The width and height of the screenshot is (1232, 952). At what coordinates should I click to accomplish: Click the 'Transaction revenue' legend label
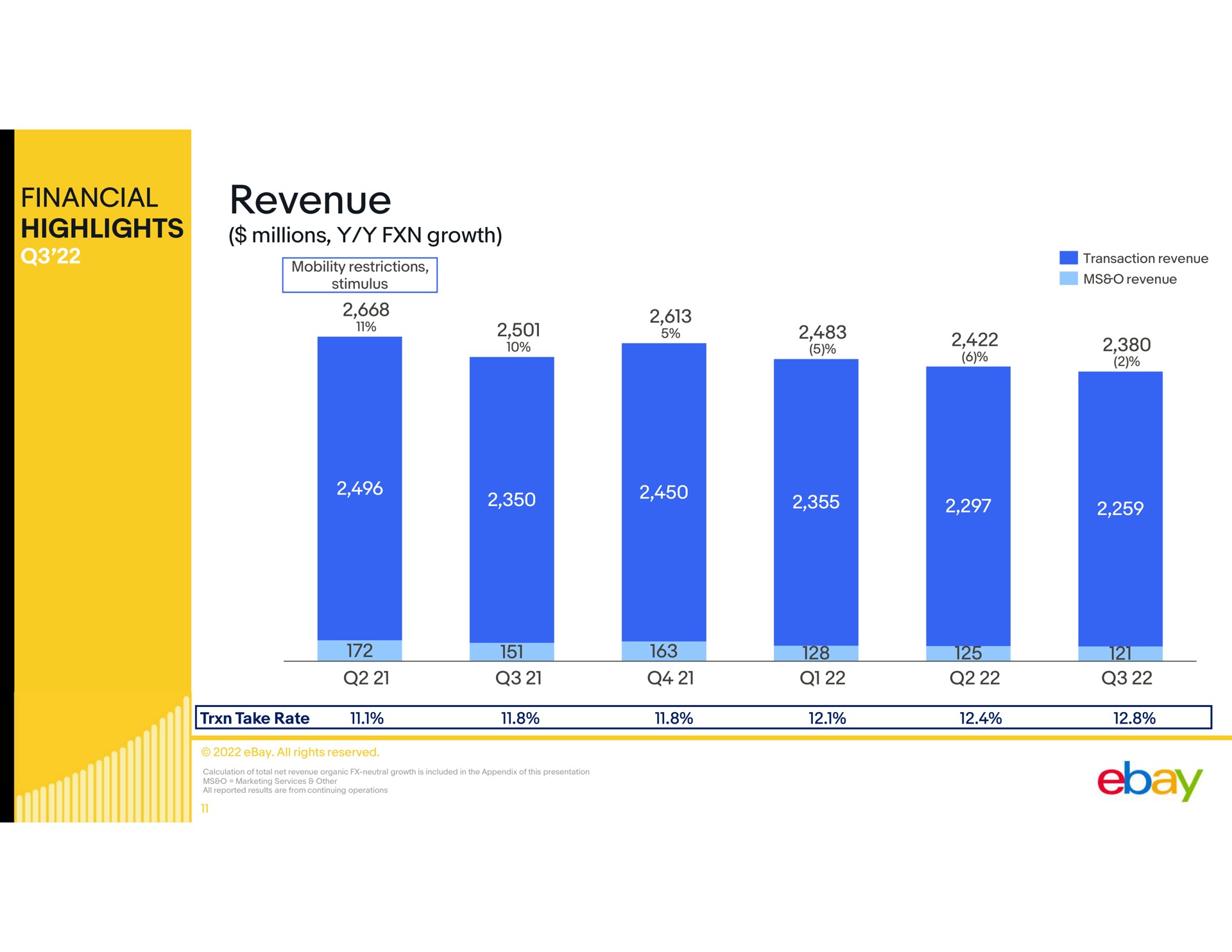[1145, 259]
